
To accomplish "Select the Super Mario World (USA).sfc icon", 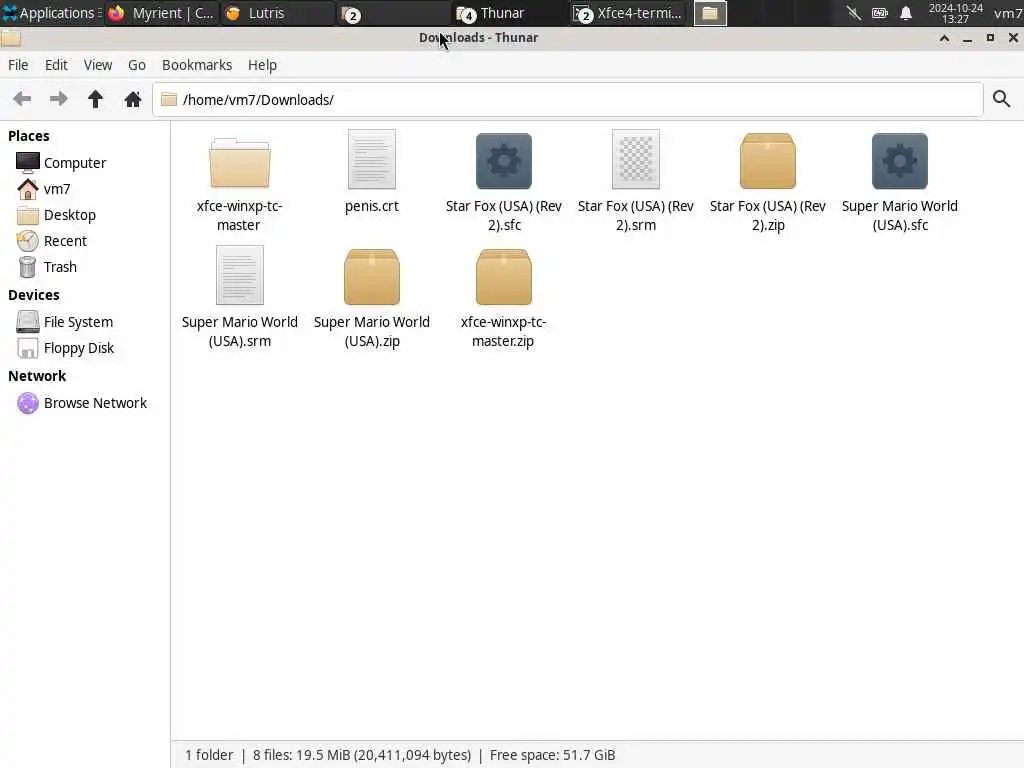I will coord(899,161).
